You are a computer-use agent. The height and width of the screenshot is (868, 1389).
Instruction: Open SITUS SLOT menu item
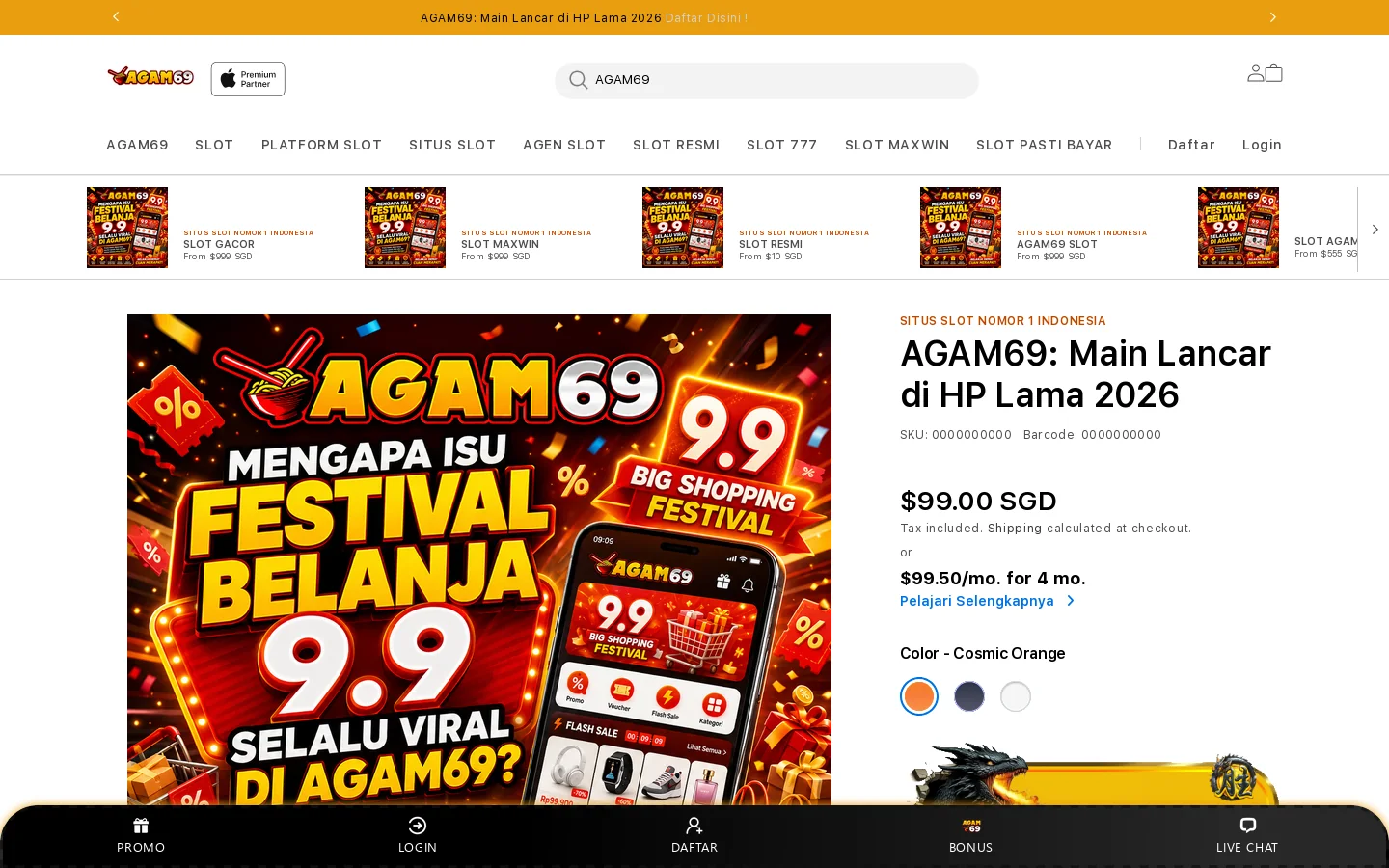coord(452,145)
